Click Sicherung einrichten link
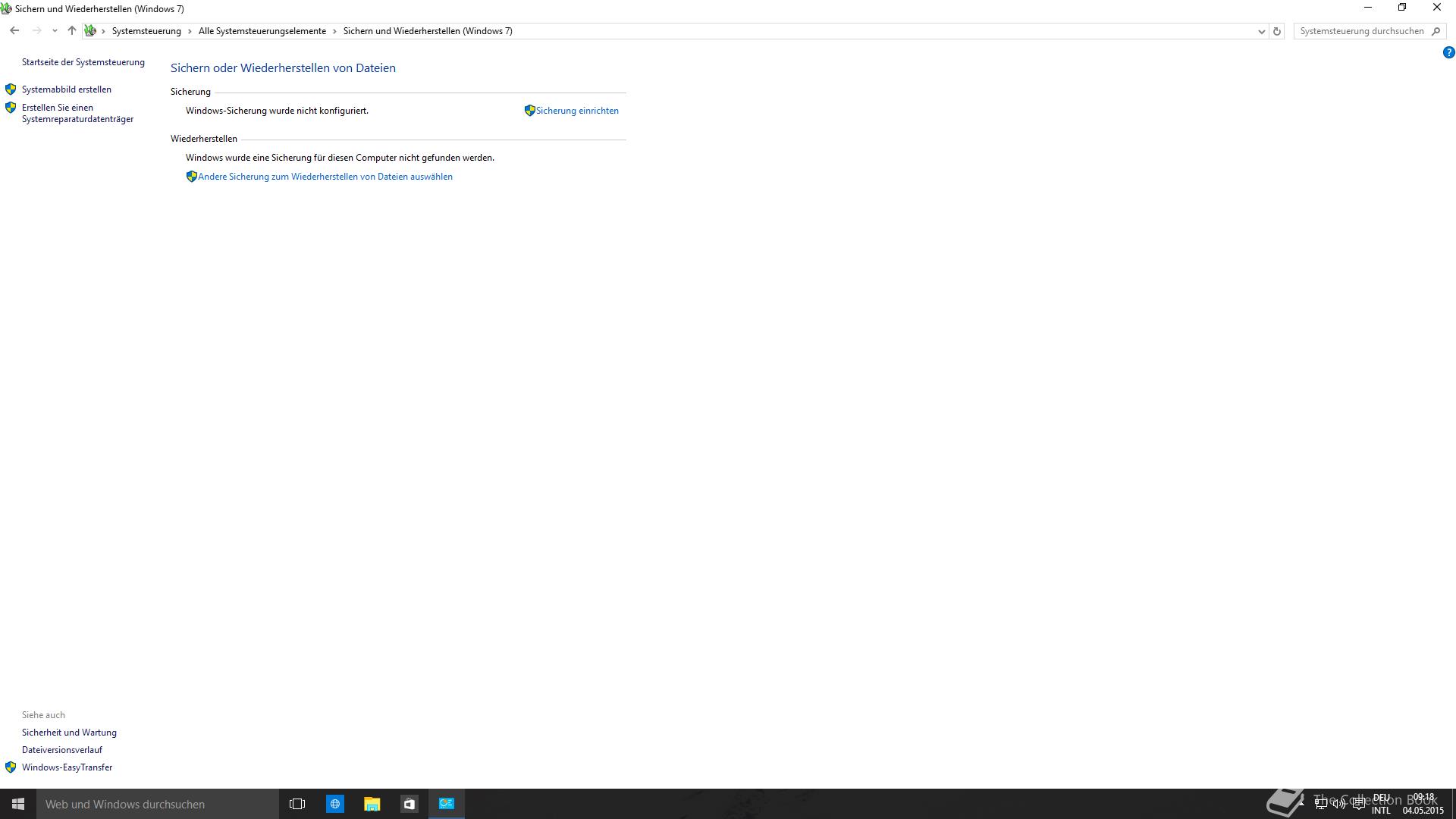The width and height of the screenshot is (1456, 819). point(577,111)
